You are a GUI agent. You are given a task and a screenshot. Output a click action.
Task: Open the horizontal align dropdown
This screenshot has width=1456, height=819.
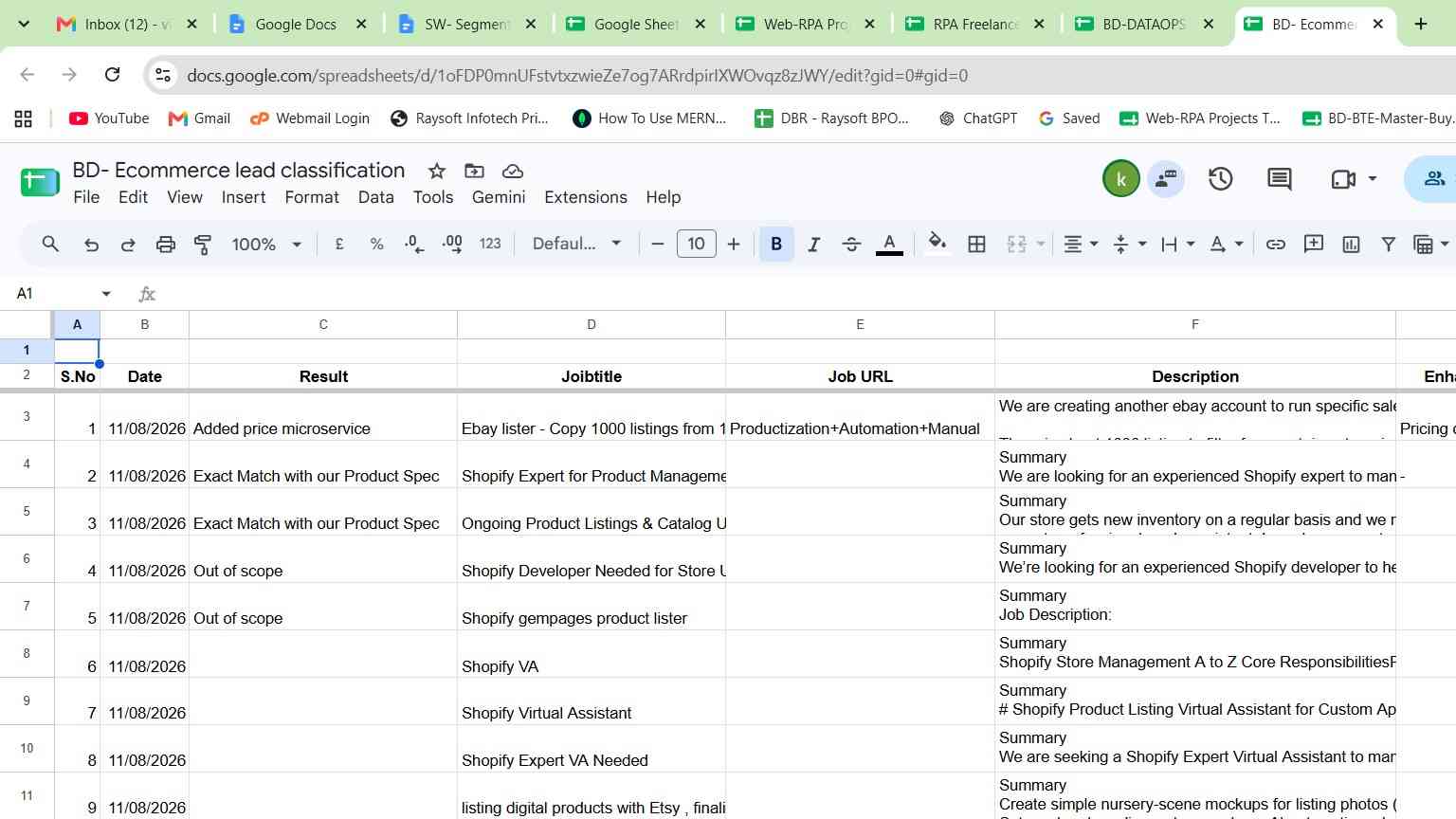click(1081, 245)
